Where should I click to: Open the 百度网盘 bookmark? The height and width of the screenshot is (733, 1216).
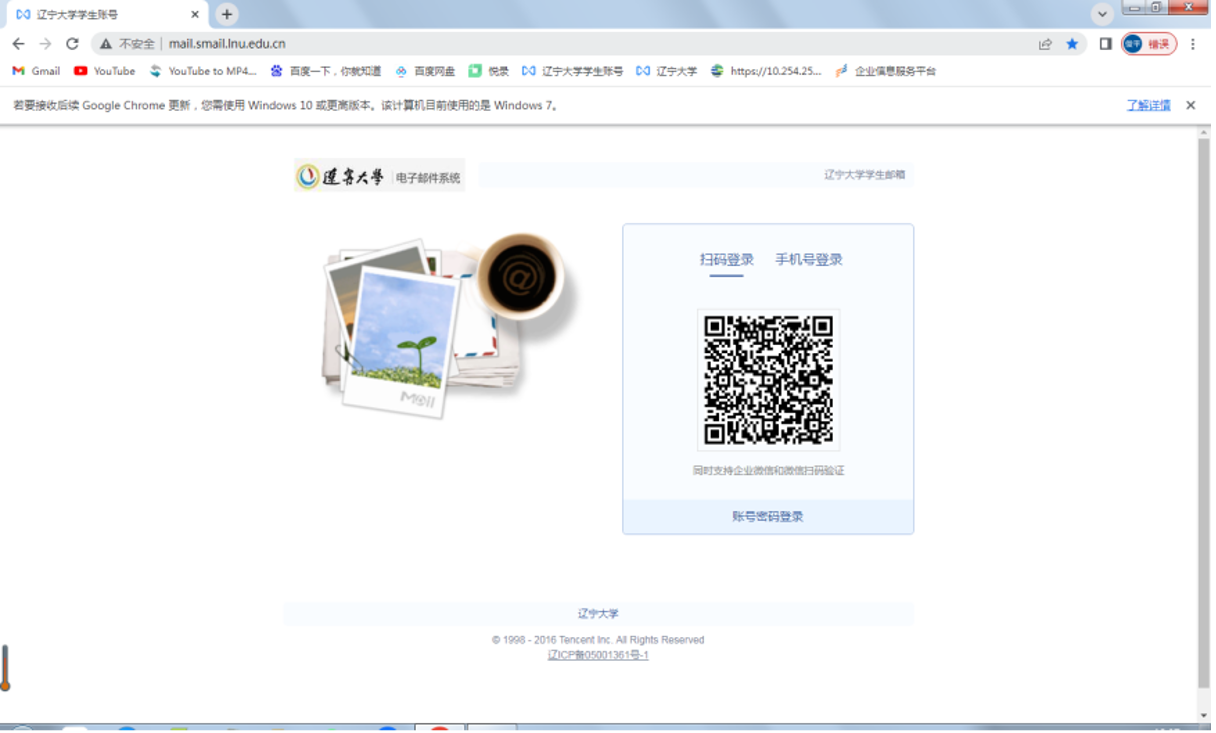click(x=425, y=71)
